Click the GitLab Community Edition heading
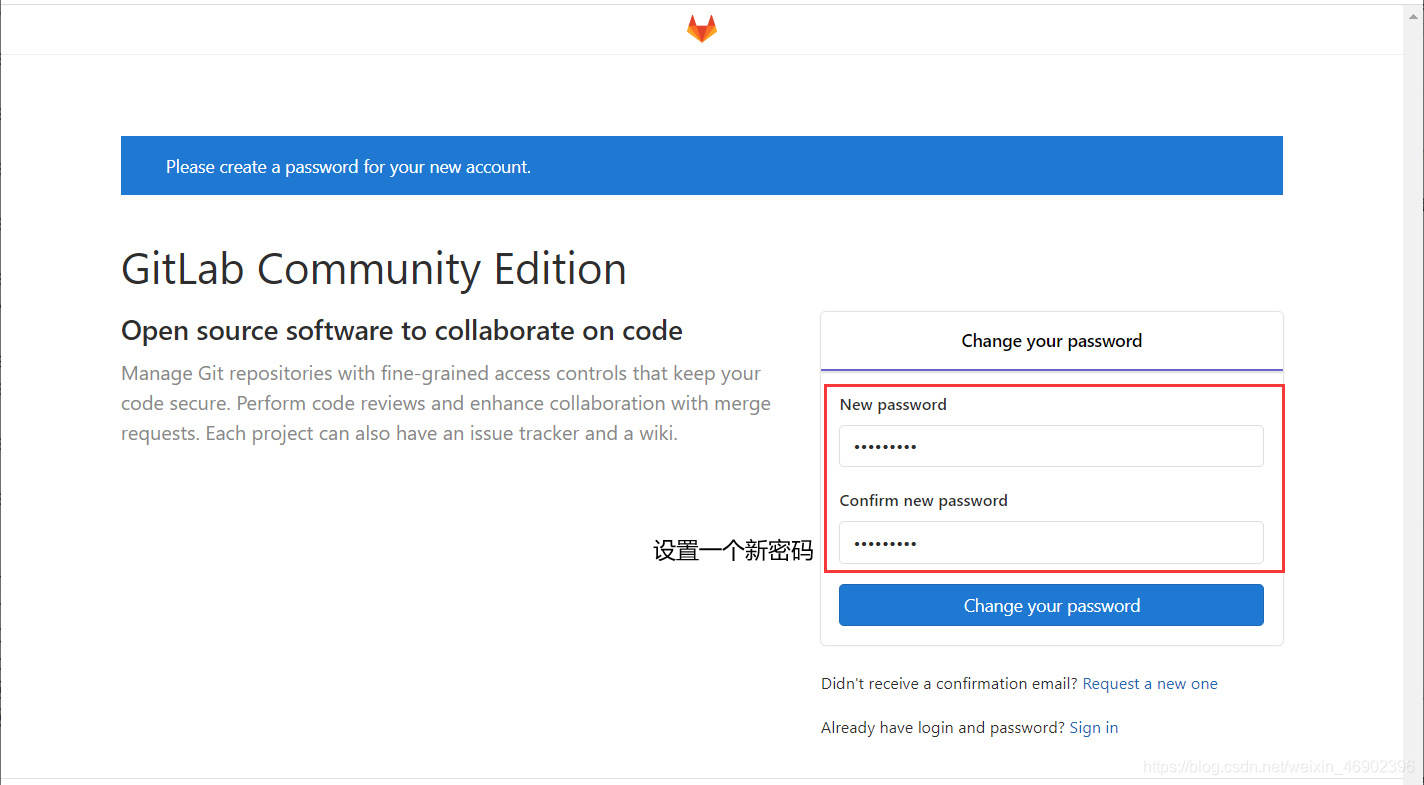This screenshot has width=1424, height=785. pyautogui.click(x=374, y=269)
